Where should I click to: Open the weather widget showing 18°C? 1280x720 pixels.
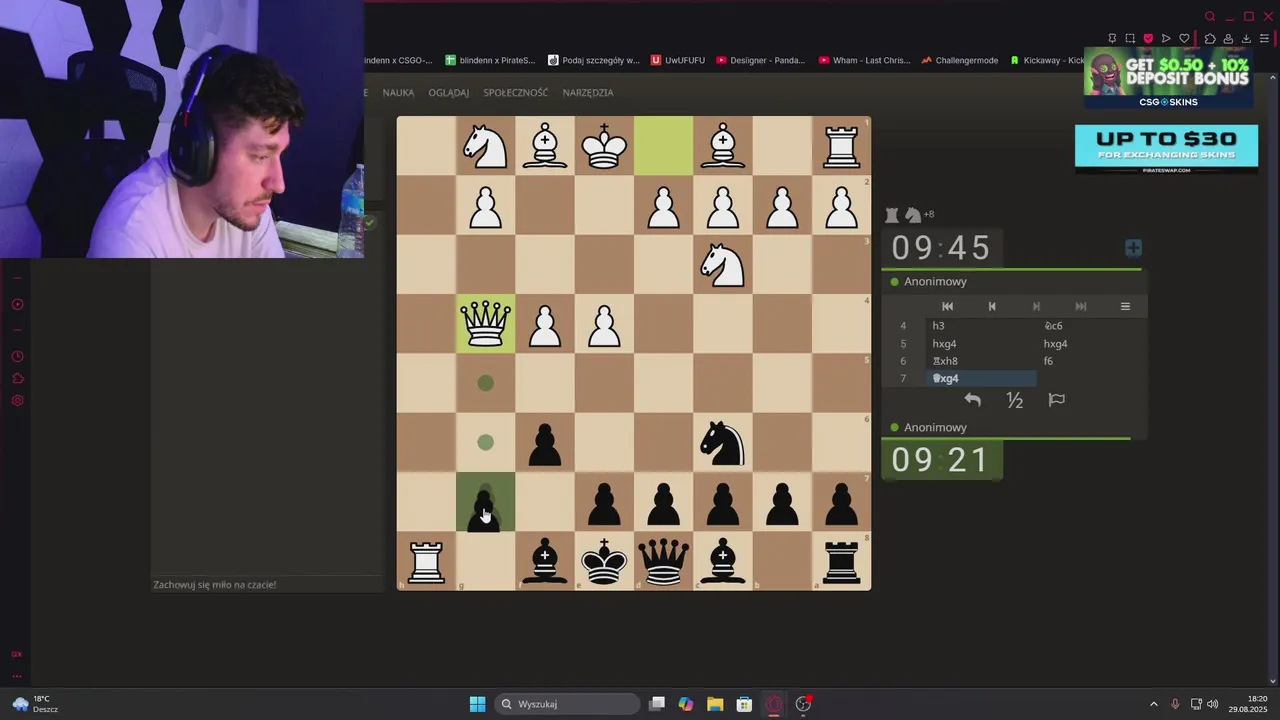[x=35, y=704]
